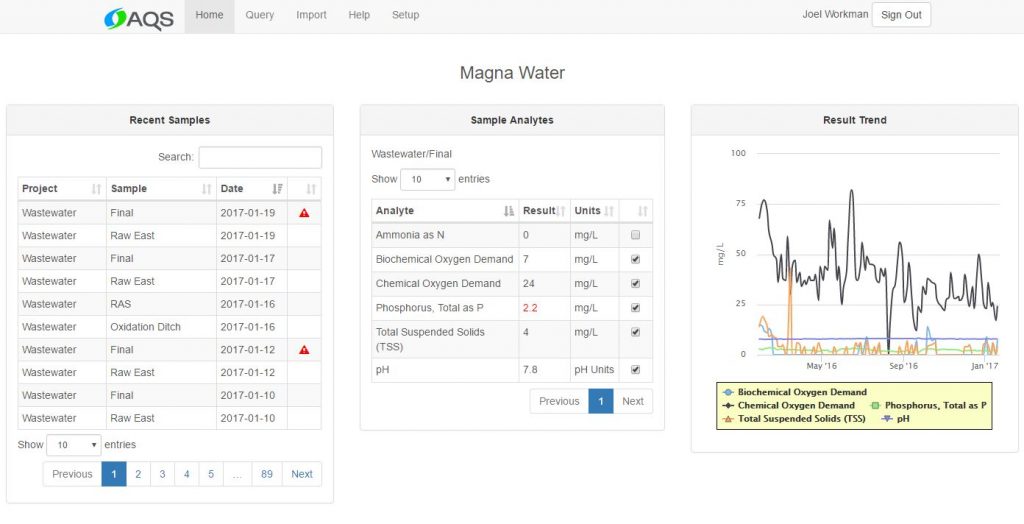Select Raw East sample dated 2017-01-12
Viewport: 1024px width, 524px height.
click(170, 373)
